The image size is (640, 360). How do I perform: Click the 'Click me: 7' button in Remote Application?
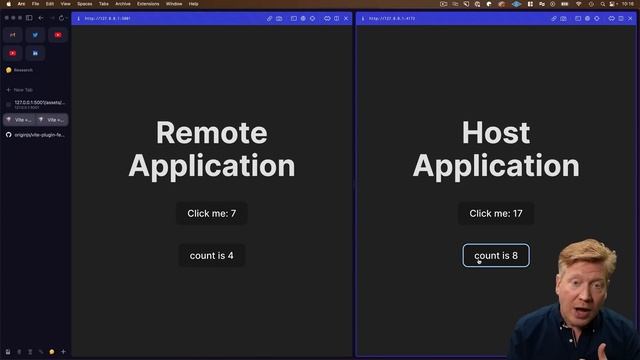211,213
